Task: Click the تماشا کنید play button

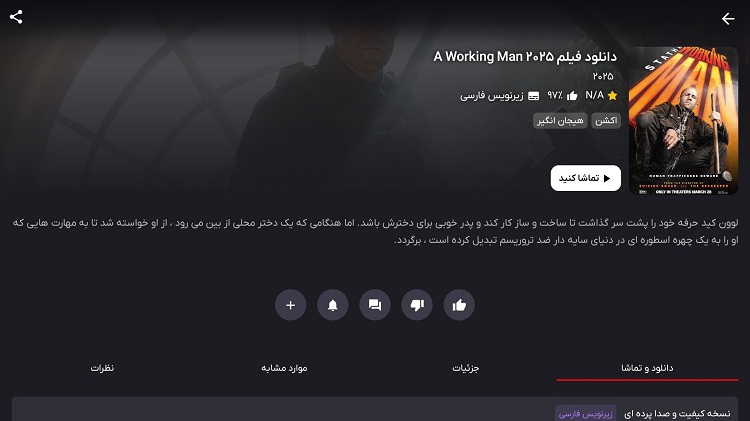Action: [x=585, y=178]
